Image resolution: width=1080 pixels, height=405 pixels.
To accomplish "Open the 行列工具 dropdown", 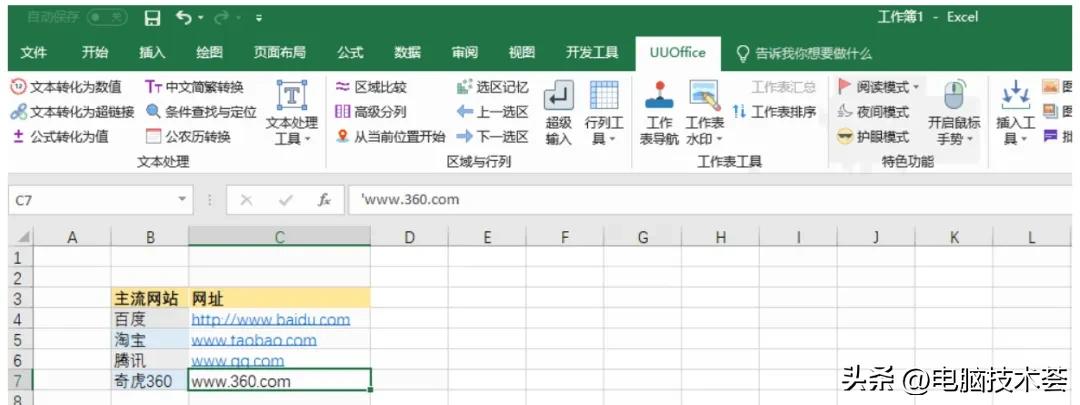I will tap(604, 112).
